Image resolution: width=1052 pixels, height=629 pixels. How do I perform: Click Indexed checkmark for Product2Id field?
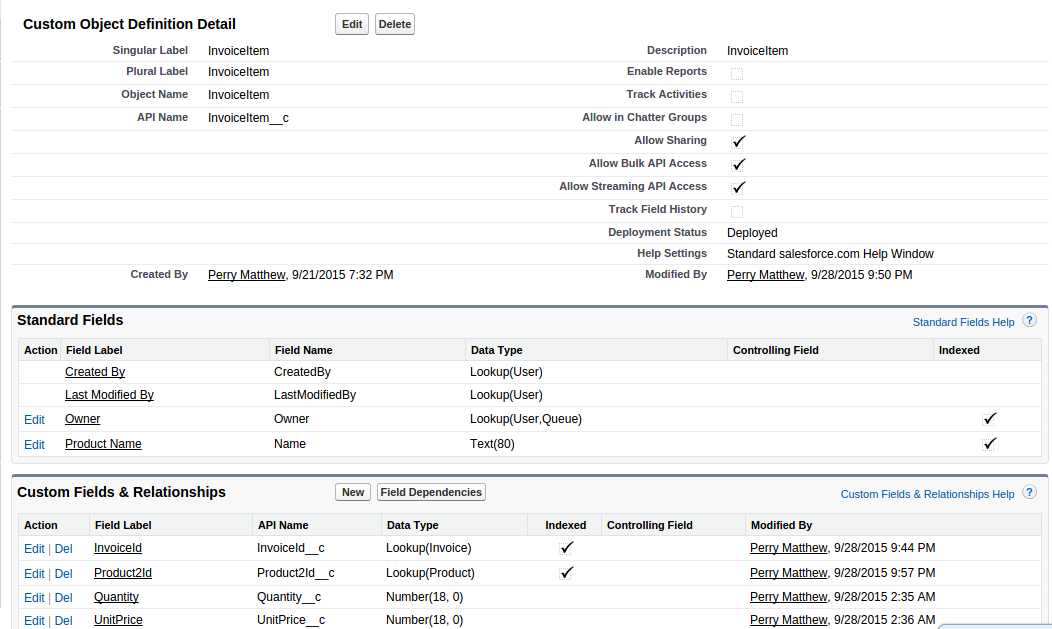tap(566, 573)
